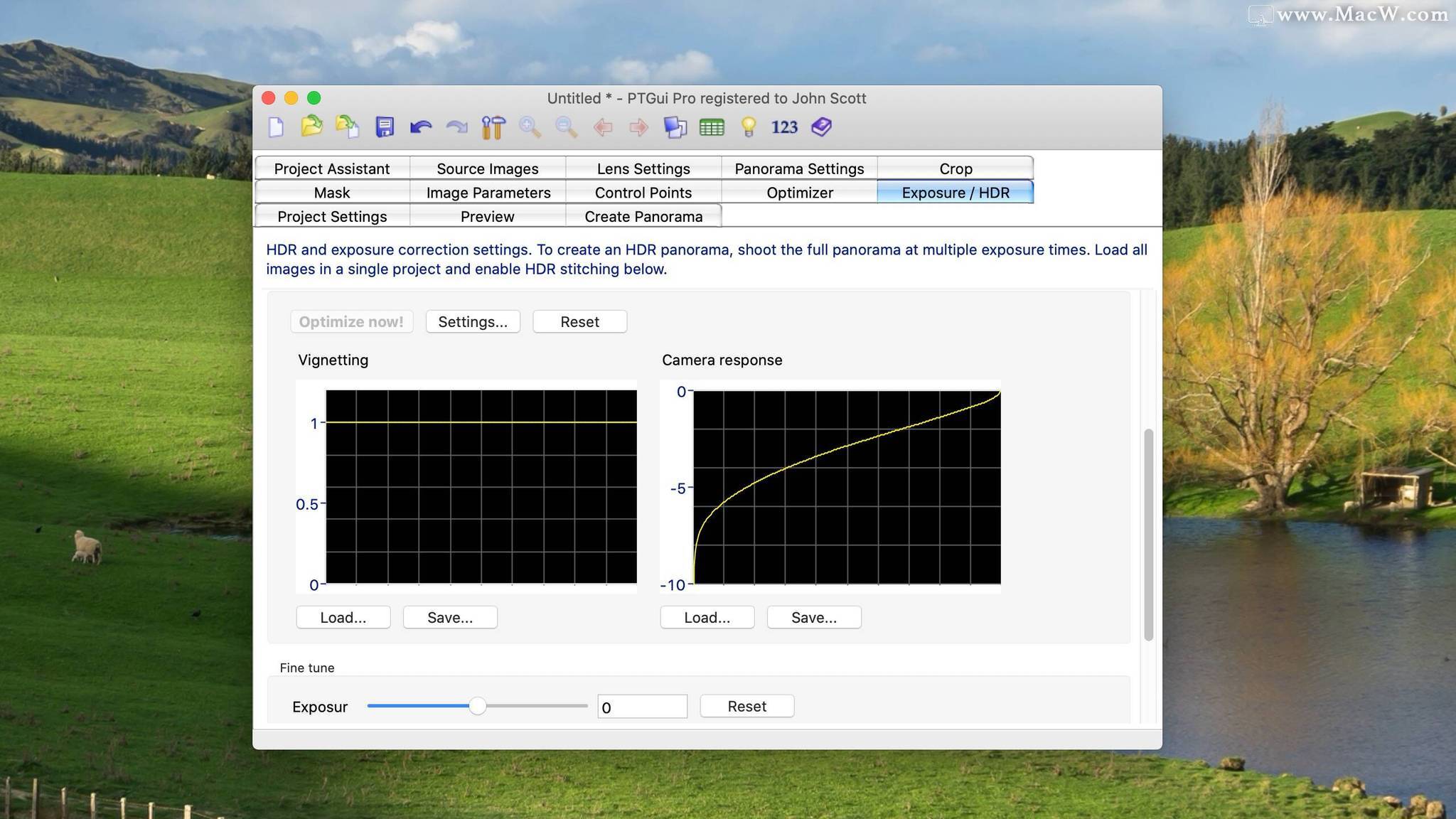Save the project with the floppy disk icon
The height and width of the screenshot is (819, 1456).
click(x=385, y=127)
